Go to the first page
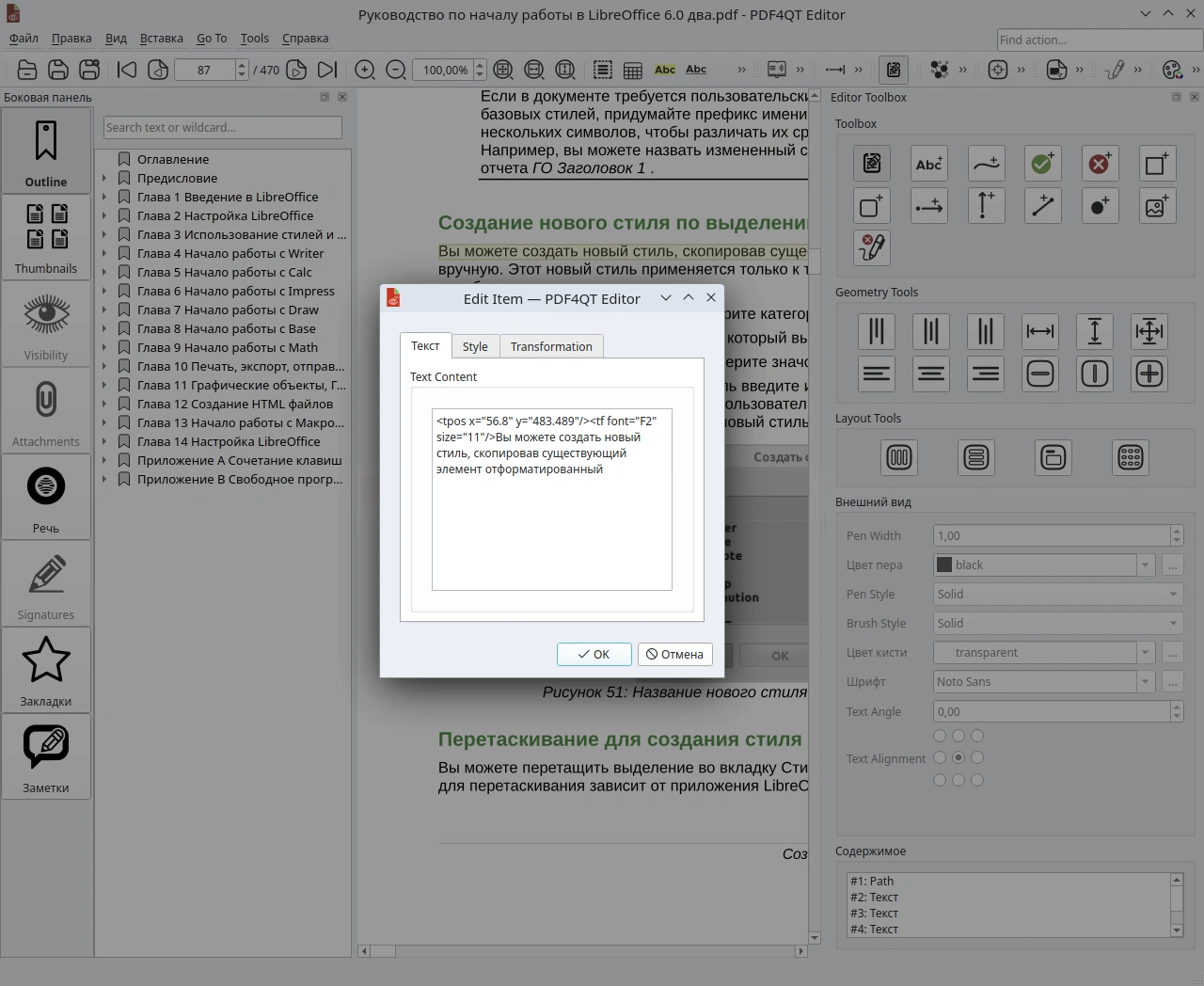1204x986 pixels. (127, 70)
